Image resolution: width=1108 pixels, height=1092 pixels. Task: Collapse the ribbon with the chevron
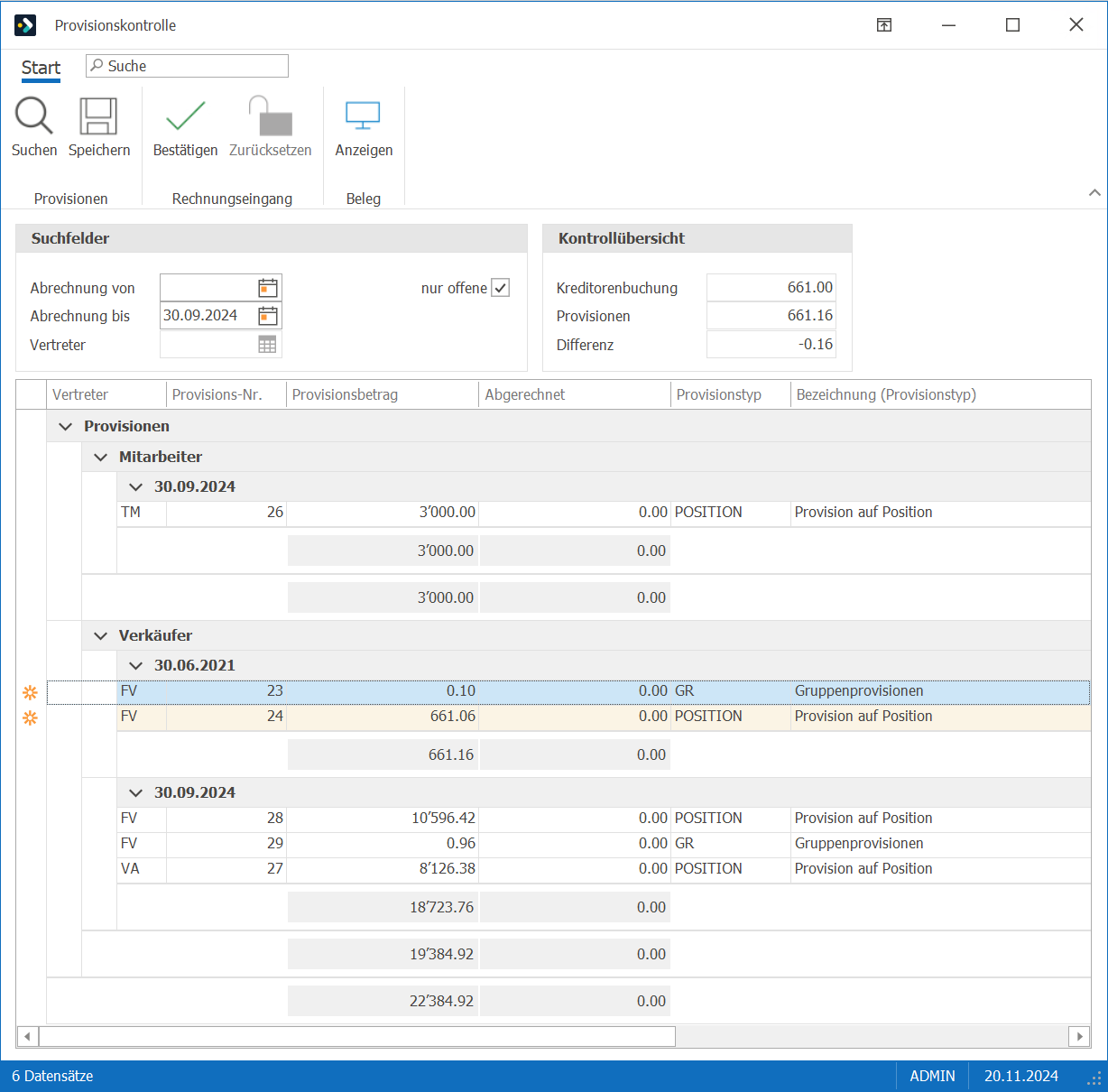pyautogui.click(x=1094, y=192)
